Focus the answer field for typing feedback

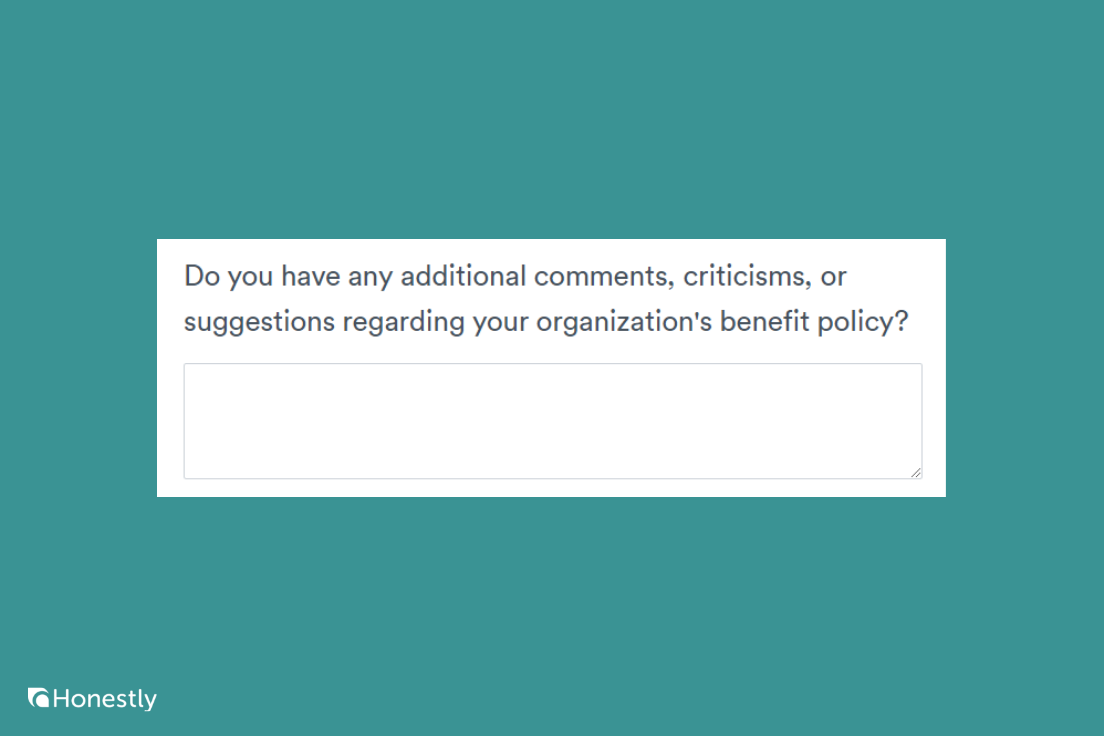click(x=552, y=420)
